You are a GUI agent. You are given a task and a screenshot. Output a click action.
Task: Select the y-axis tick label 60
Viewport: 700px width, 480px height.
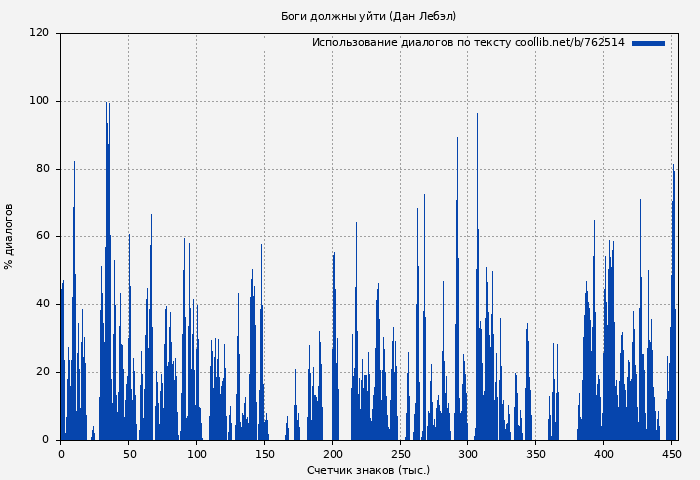(x=42, y=237)
